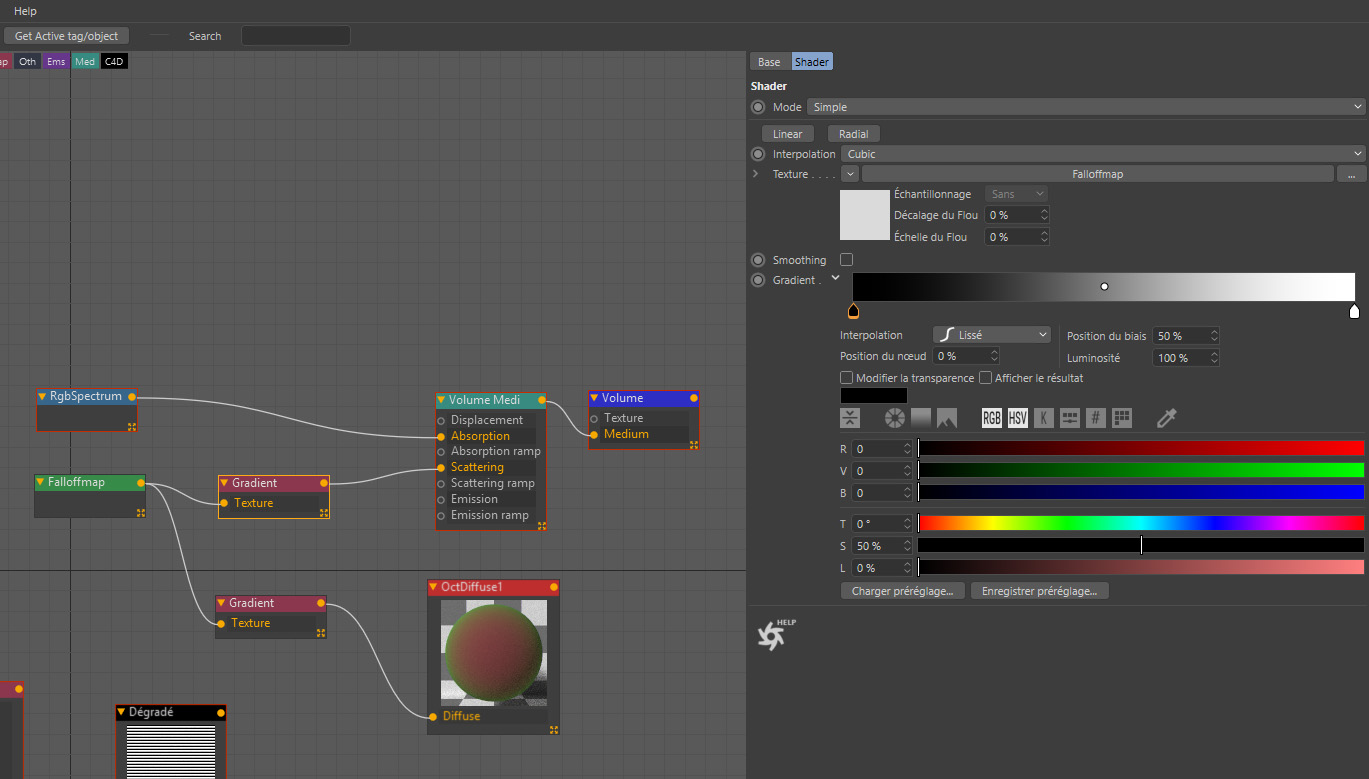Expand the Gradient options chevron
This screenshot has width=1369, height=779.
pyautogui.click(x=835, y=279)
